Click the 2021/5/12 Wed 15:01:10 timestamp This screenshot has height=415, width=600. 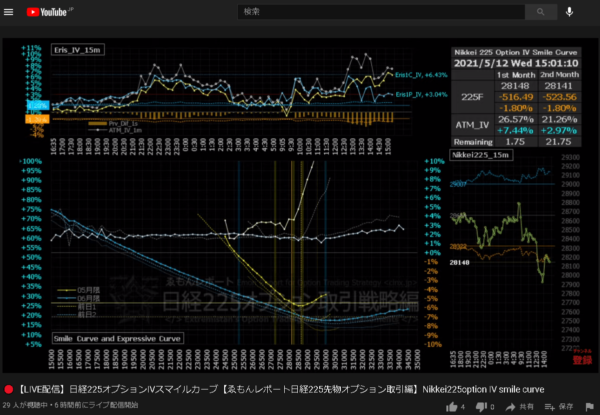pyautogui.click(x=516, y=63)
